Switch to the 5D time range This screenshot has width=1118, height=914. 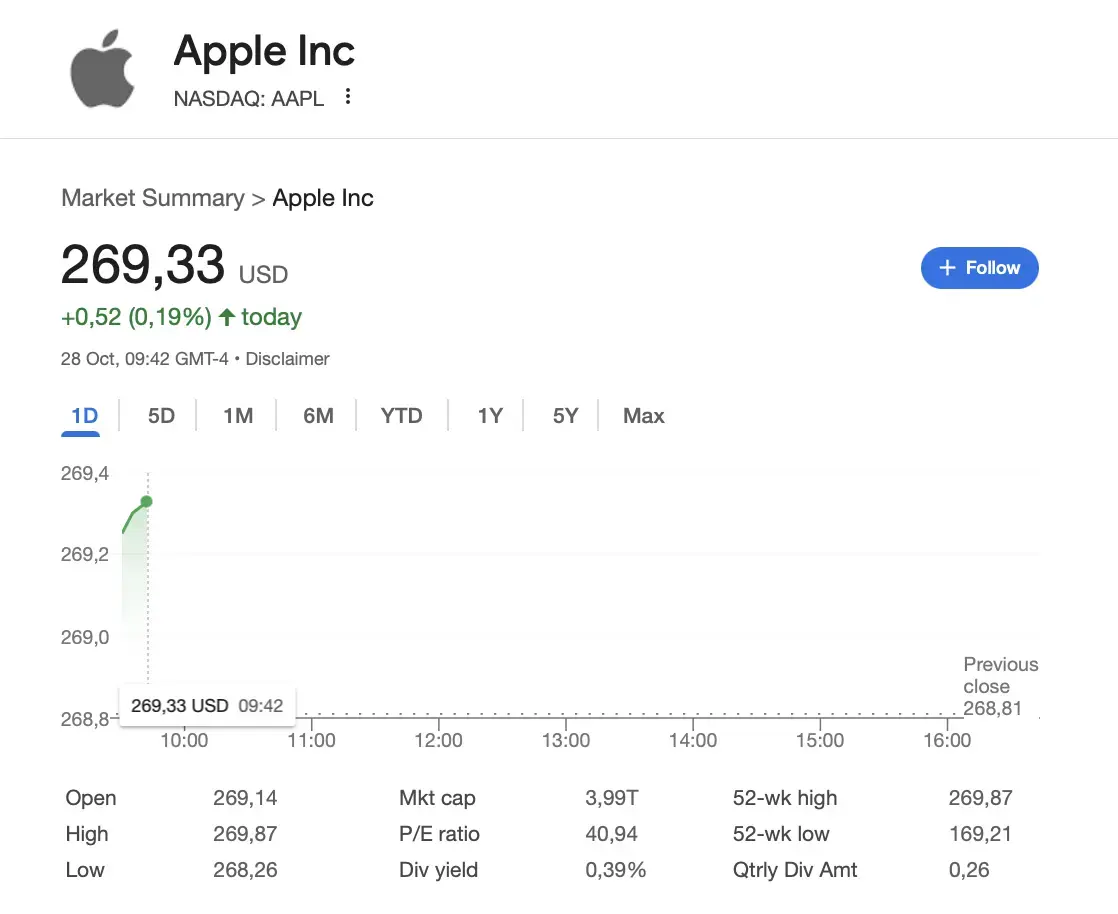160,415
